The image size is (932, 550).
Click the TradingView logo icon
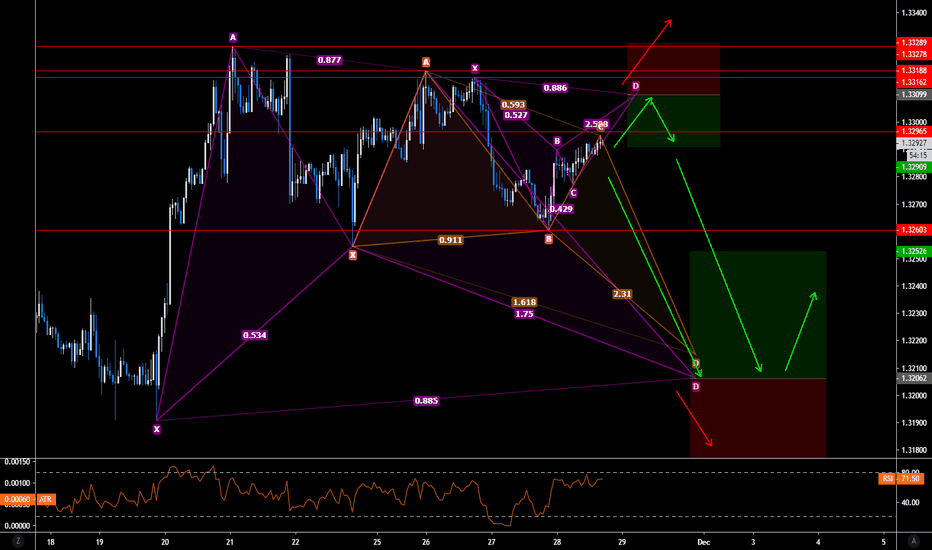(913, 541)
